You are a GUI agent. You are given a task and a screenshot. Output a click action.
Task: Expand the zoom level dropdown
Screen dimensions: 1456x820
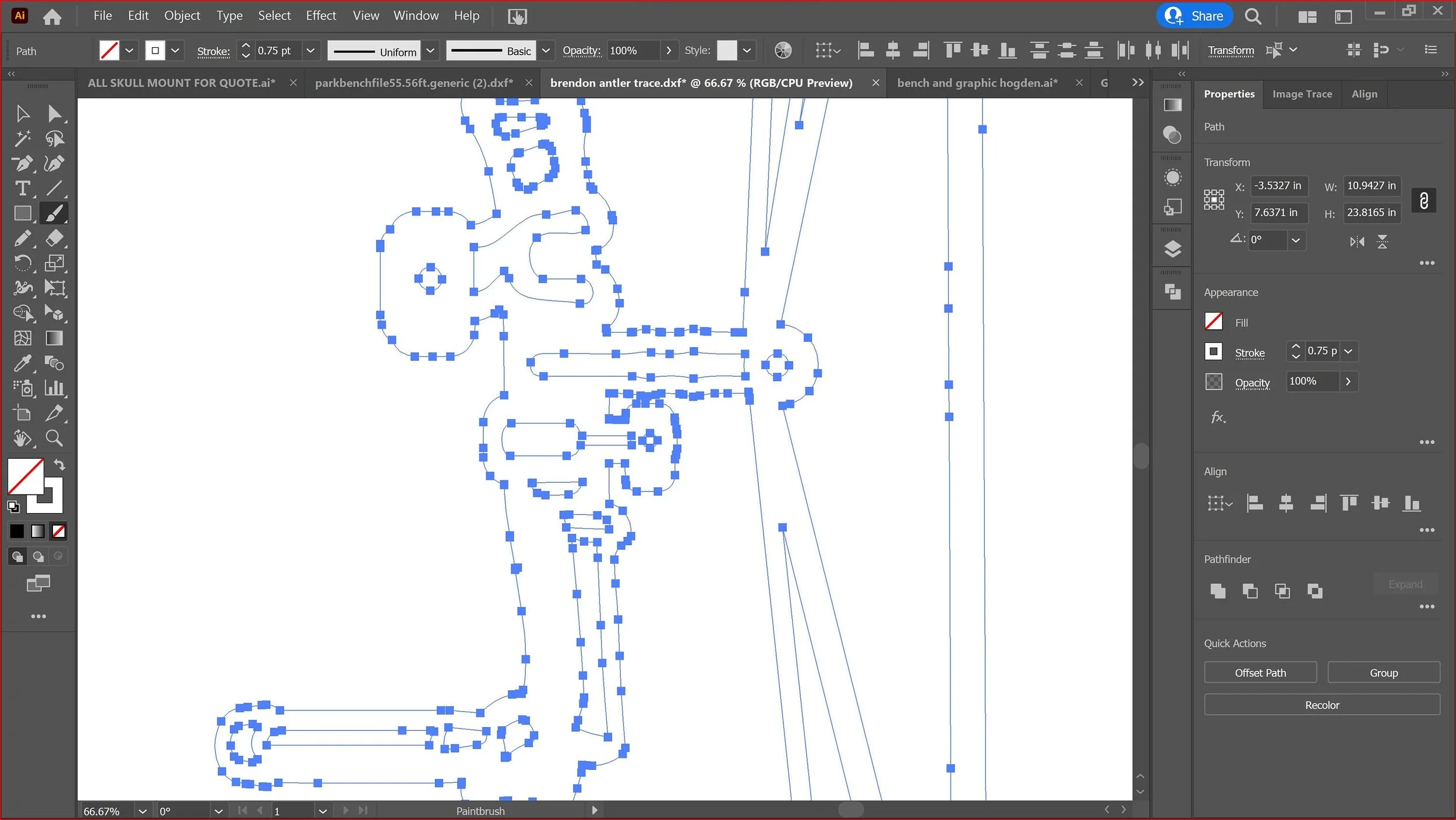(142, 811)
